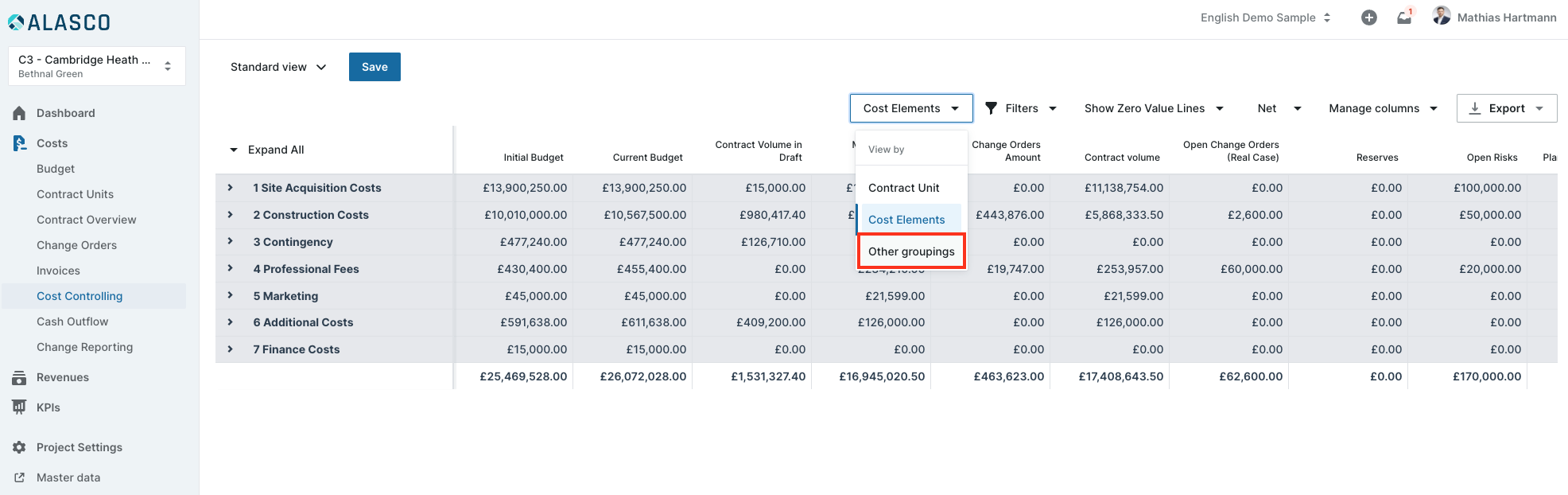This screenshot has height=495, width=1568.
Task: Click the Export button
Action: (1506, 108)
